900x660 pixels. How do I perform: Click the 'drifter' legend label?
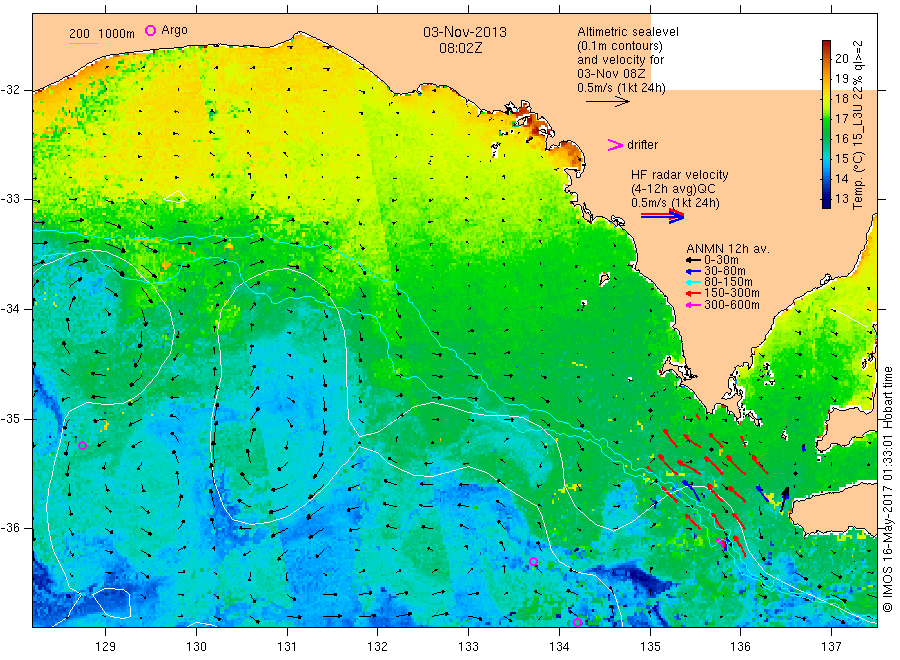point(642,145)
